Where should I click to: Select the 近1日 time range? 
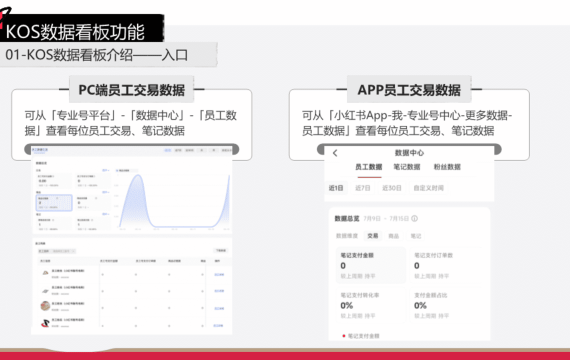pos(336,188)
